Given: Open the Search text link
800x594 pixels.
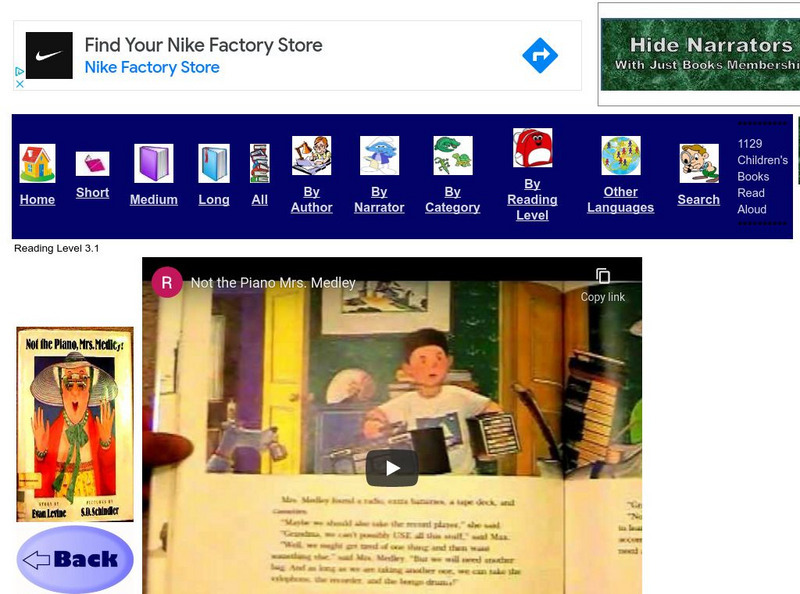Looking at the screenshot, I should click(x=698, y=200).
